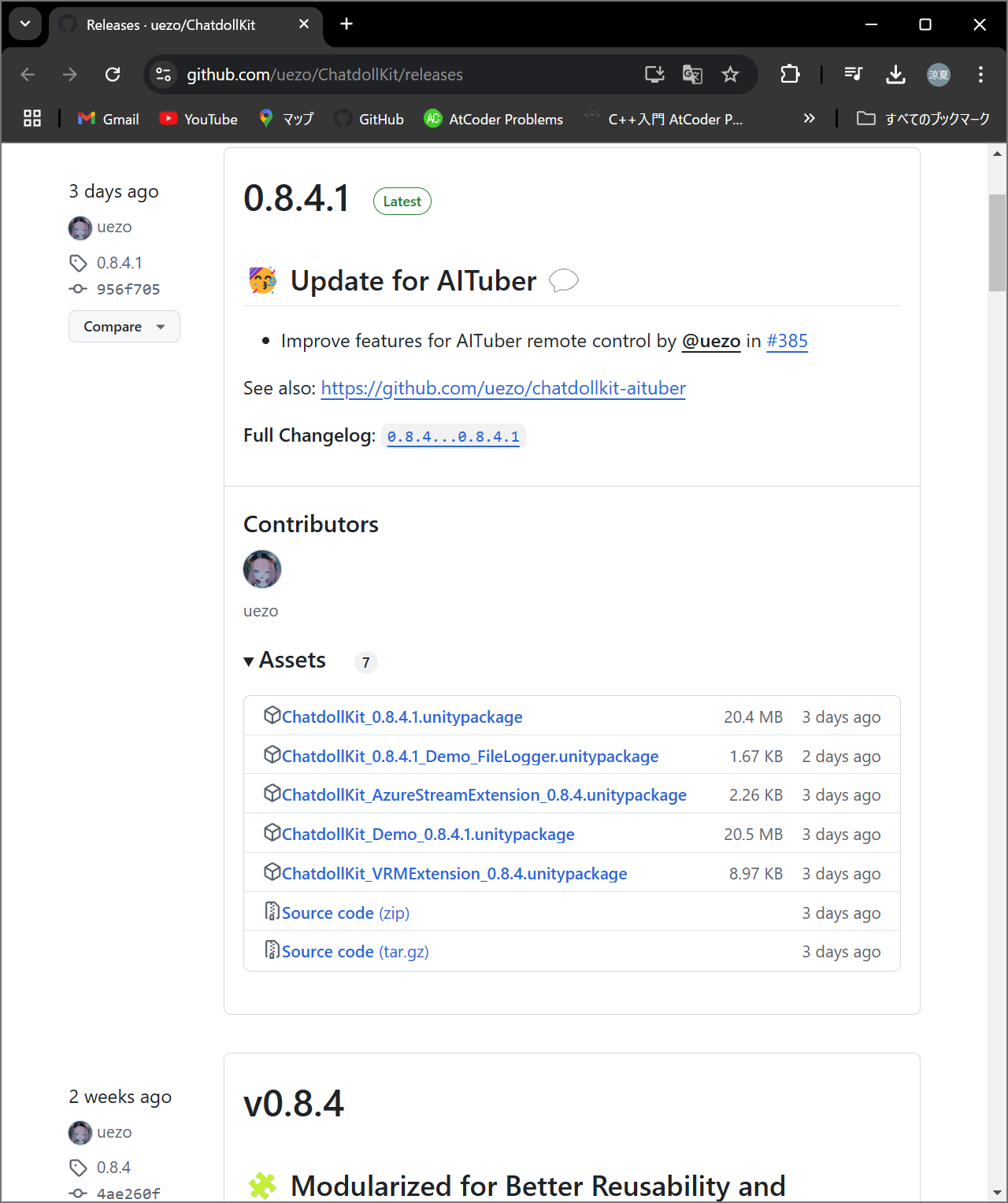
Task: Open the Chrome three-dot menu
Action: point(980,75)
